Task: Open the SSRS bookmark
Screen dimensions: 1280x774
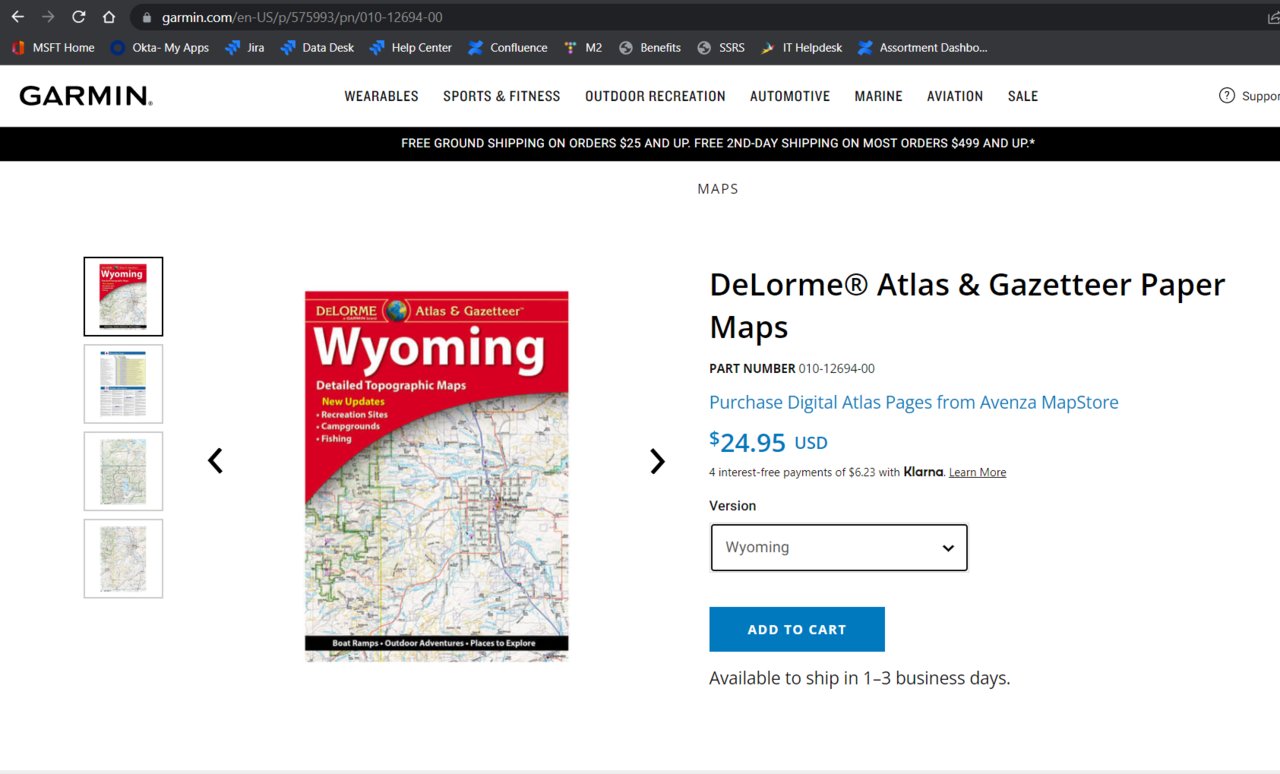Action: pyautogui.click(x=721, y=47)
